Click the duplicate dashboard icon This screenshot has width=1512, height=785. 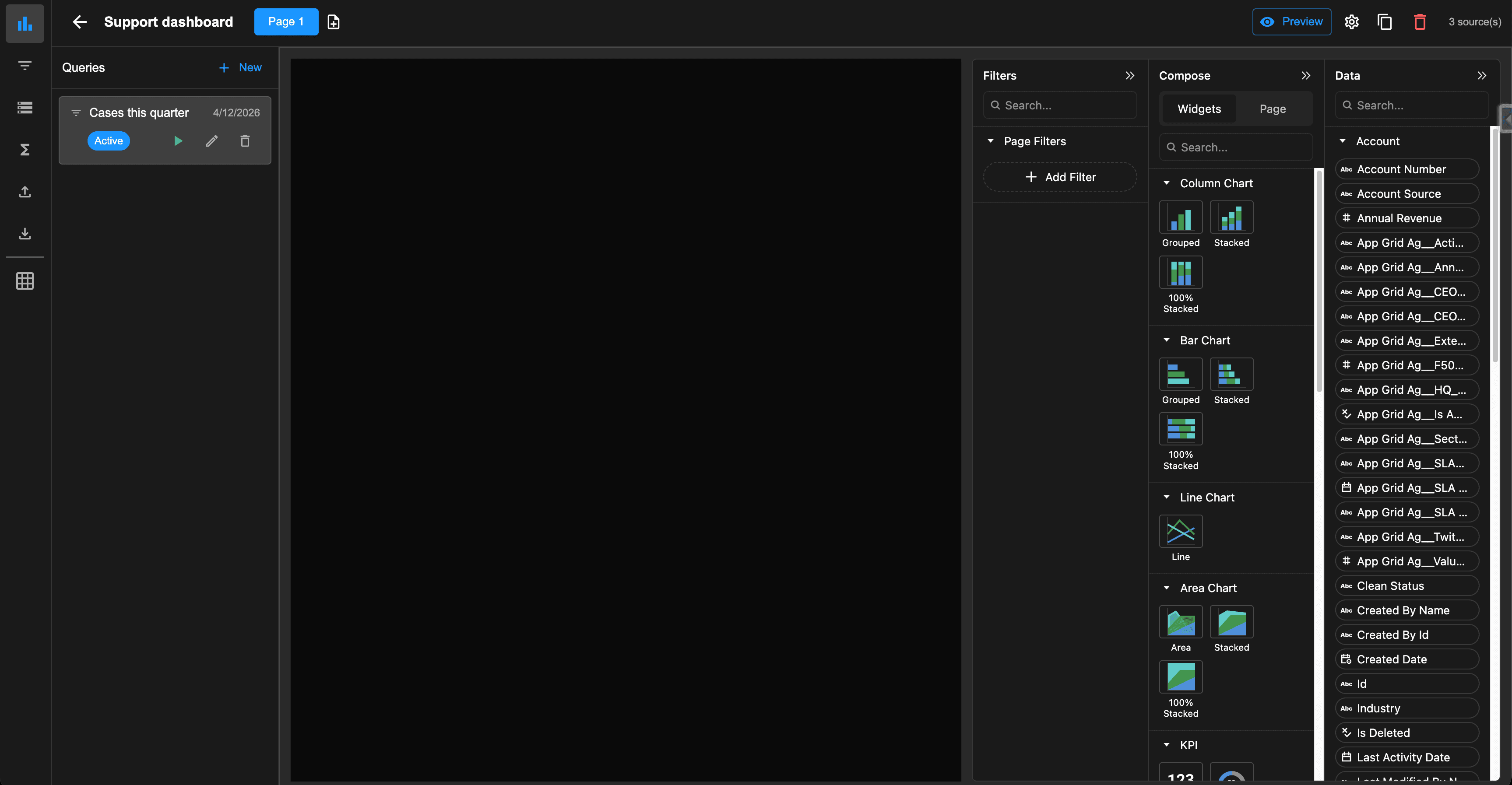[x=1385, y=22]
